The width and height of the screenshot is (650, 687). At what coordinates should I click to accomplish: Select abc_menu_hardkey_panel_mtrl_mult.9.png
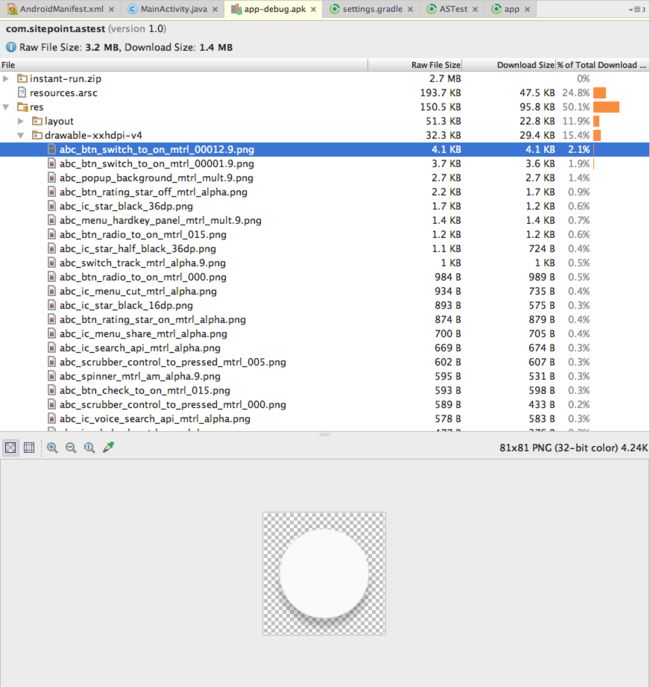pyautogui.click(x=325, y=220)
